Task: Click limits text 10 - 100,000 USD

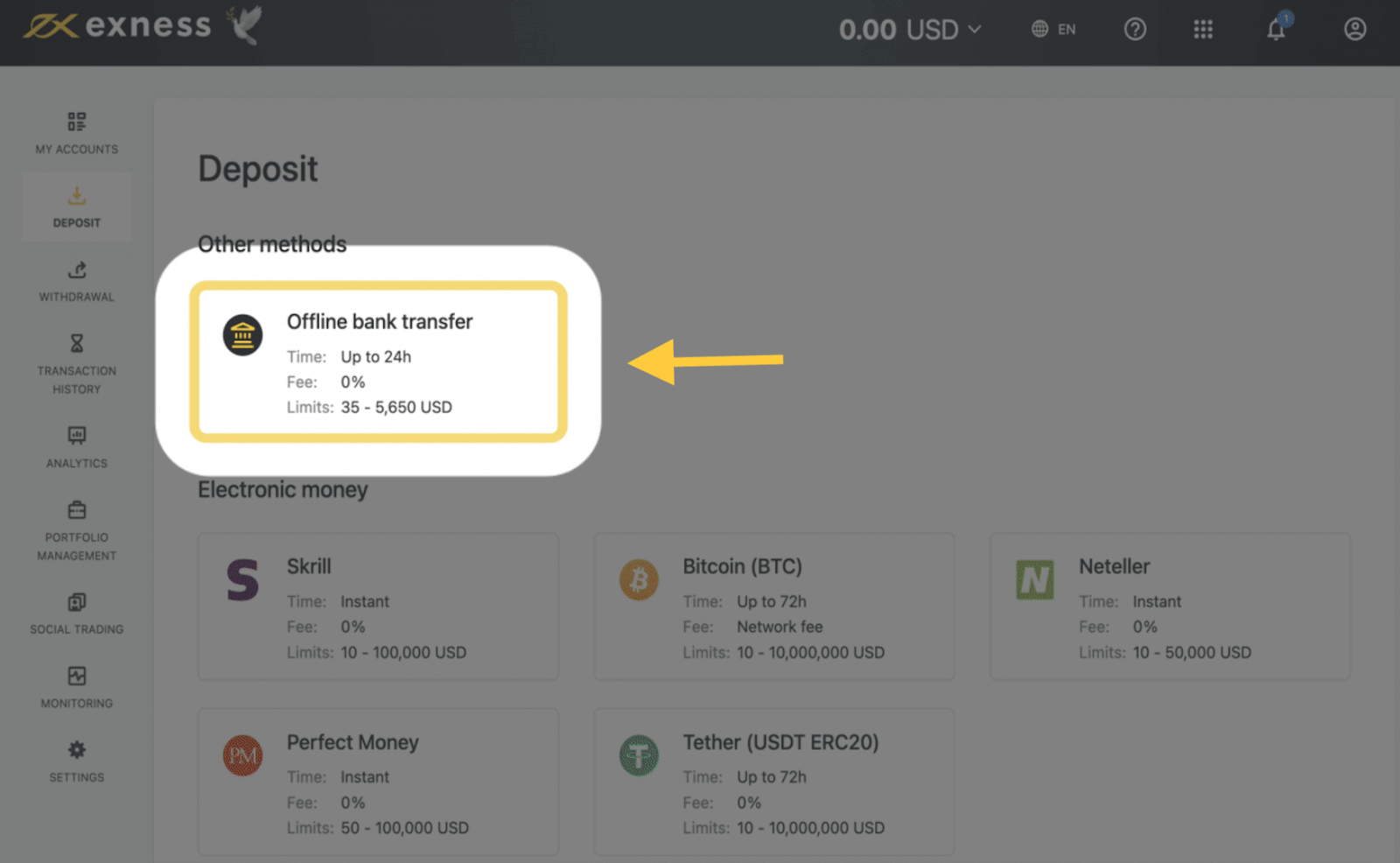Action: tap(403, 652)
